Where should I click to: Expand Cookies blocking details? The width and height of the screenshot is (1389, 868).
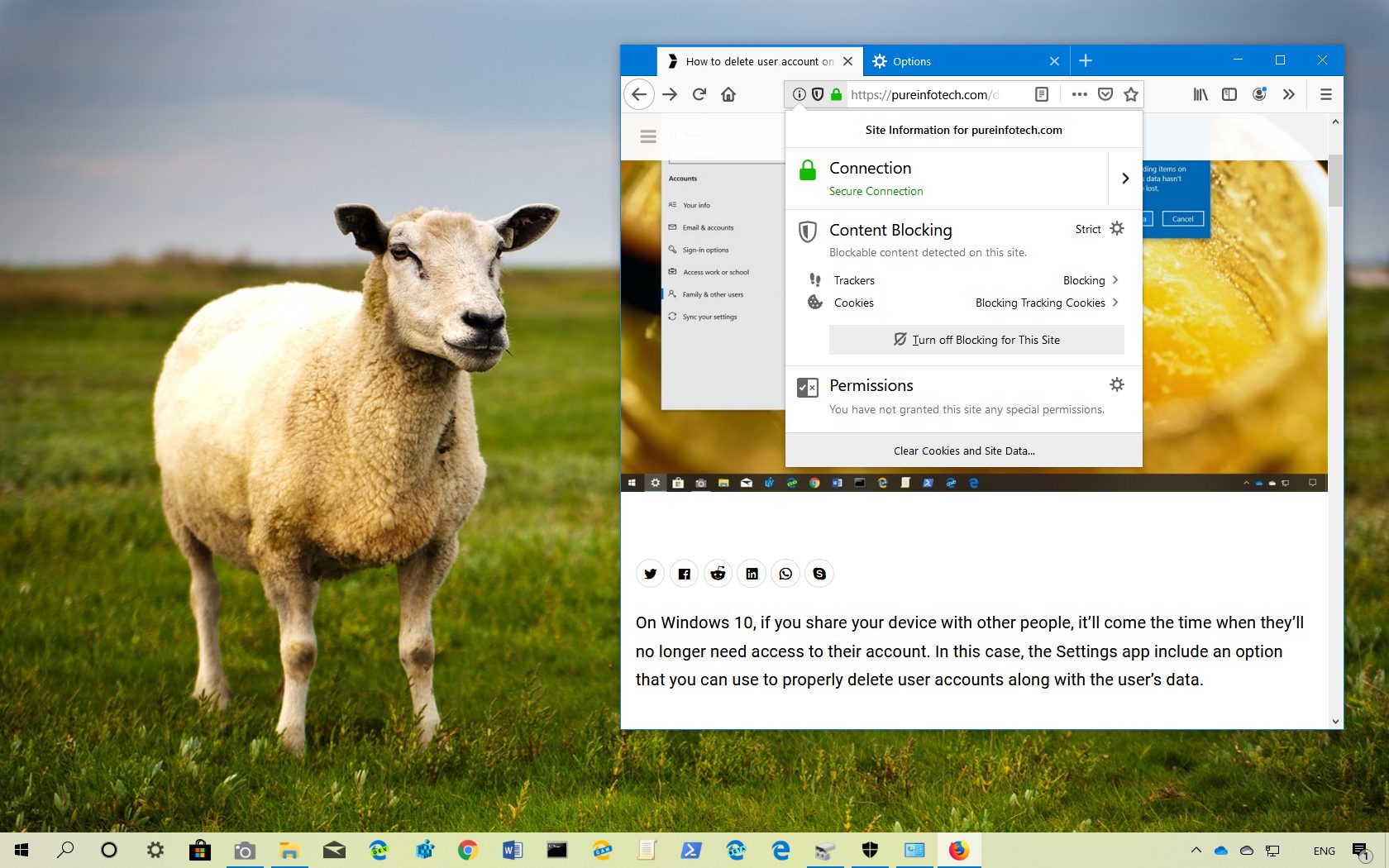coord(1116,303)
